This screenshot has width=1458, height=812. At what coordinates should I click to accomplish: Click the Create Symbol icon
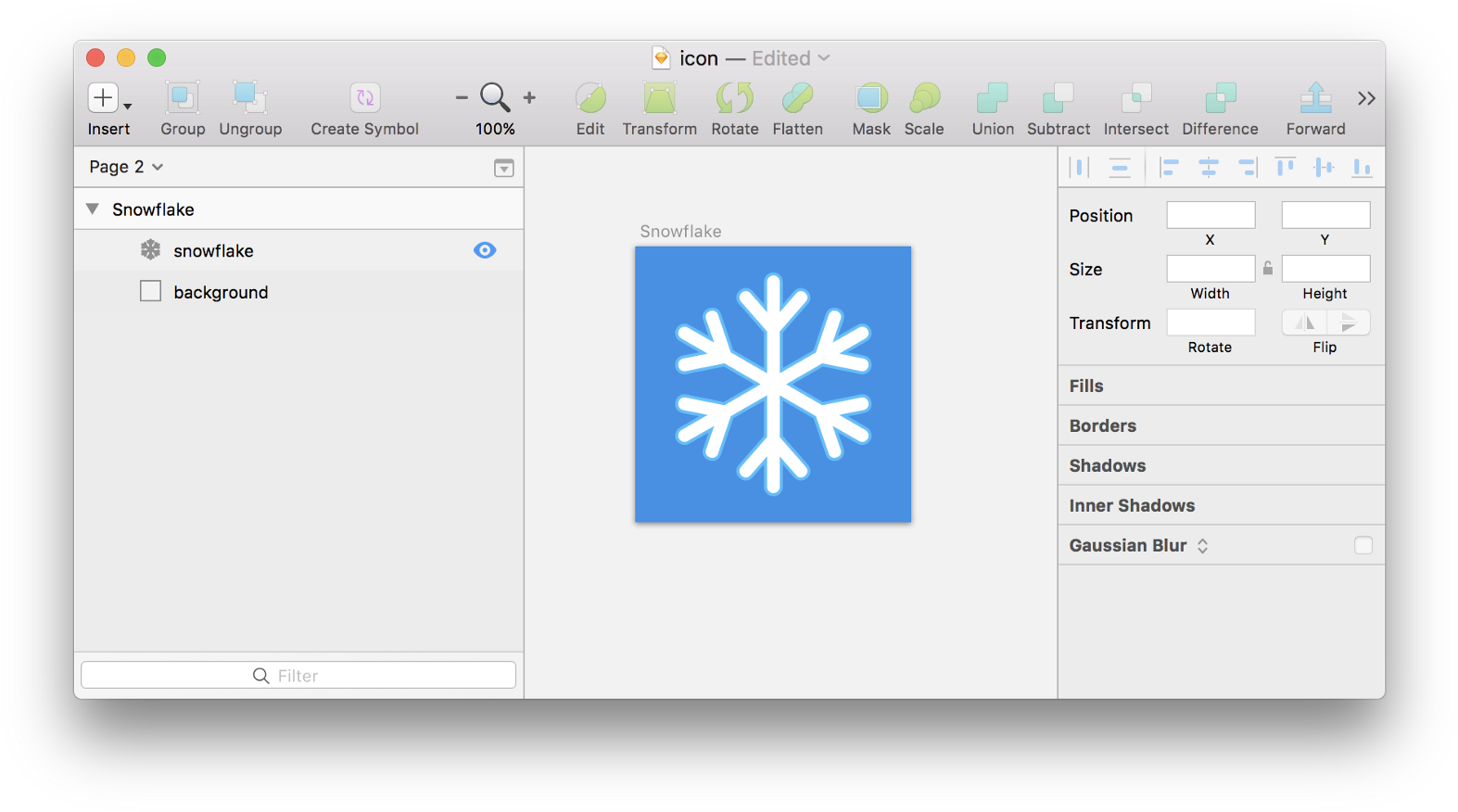pos(364,98)
